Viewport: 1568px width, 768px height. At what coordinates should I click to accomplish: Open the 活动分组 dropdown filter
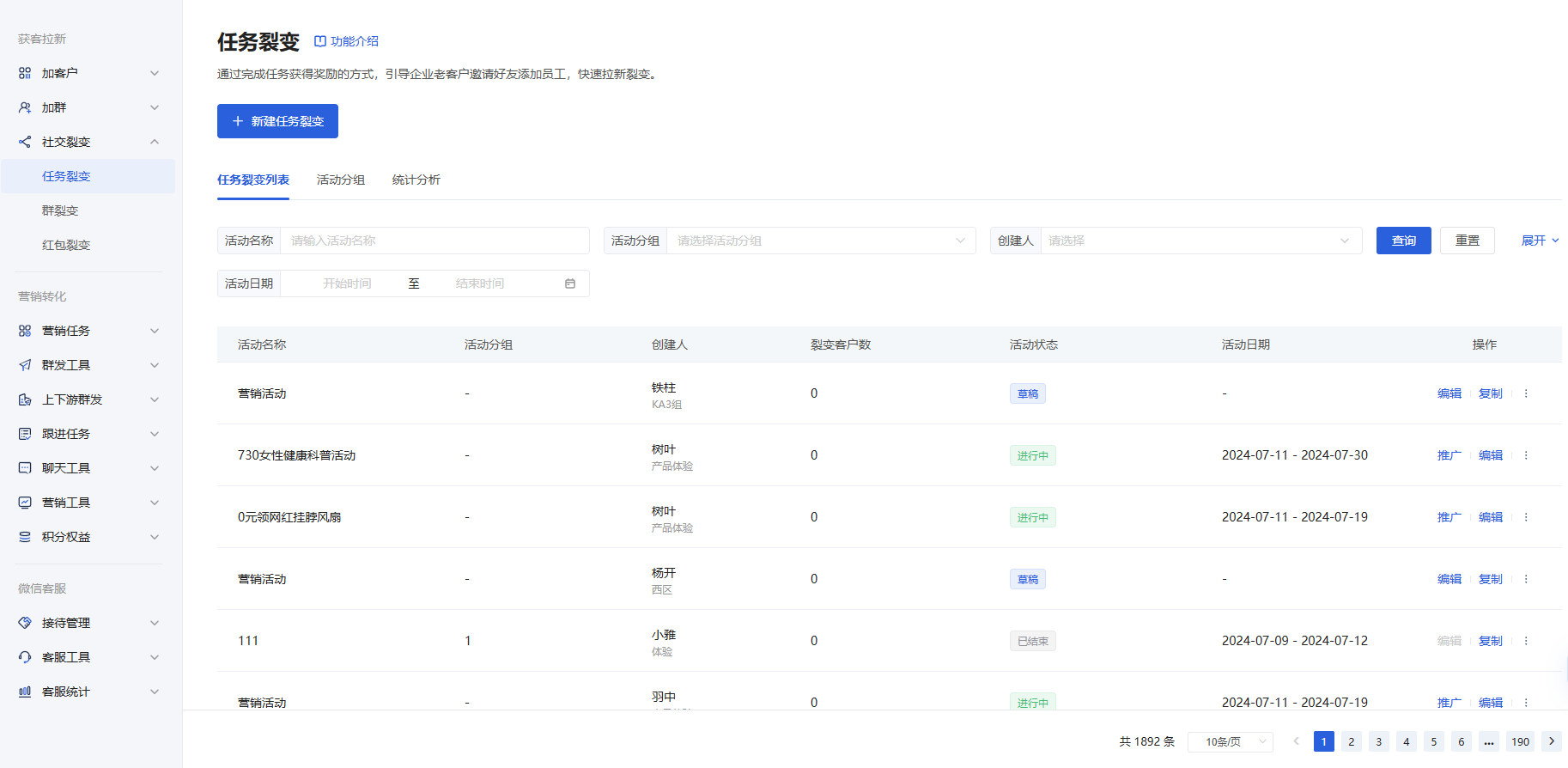click(821, 241)
